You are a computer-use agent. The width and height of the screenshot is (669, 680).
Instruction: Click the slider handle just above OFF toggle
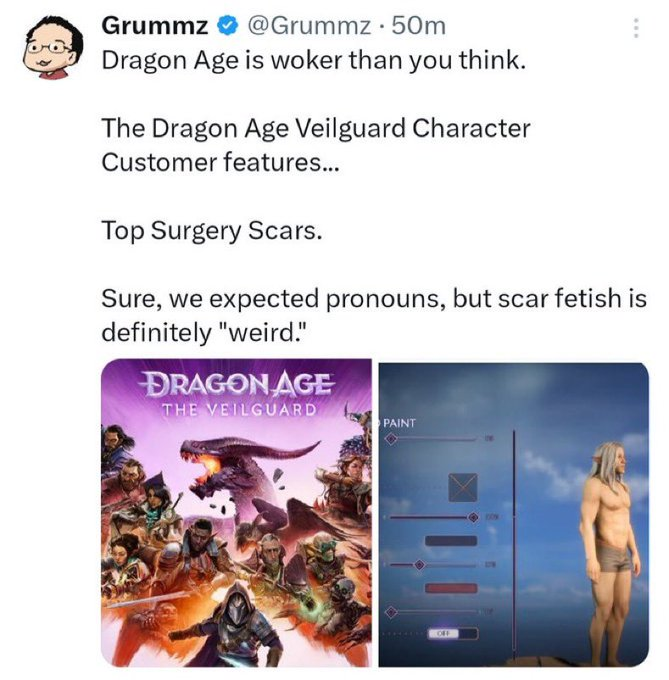point(391,612)
